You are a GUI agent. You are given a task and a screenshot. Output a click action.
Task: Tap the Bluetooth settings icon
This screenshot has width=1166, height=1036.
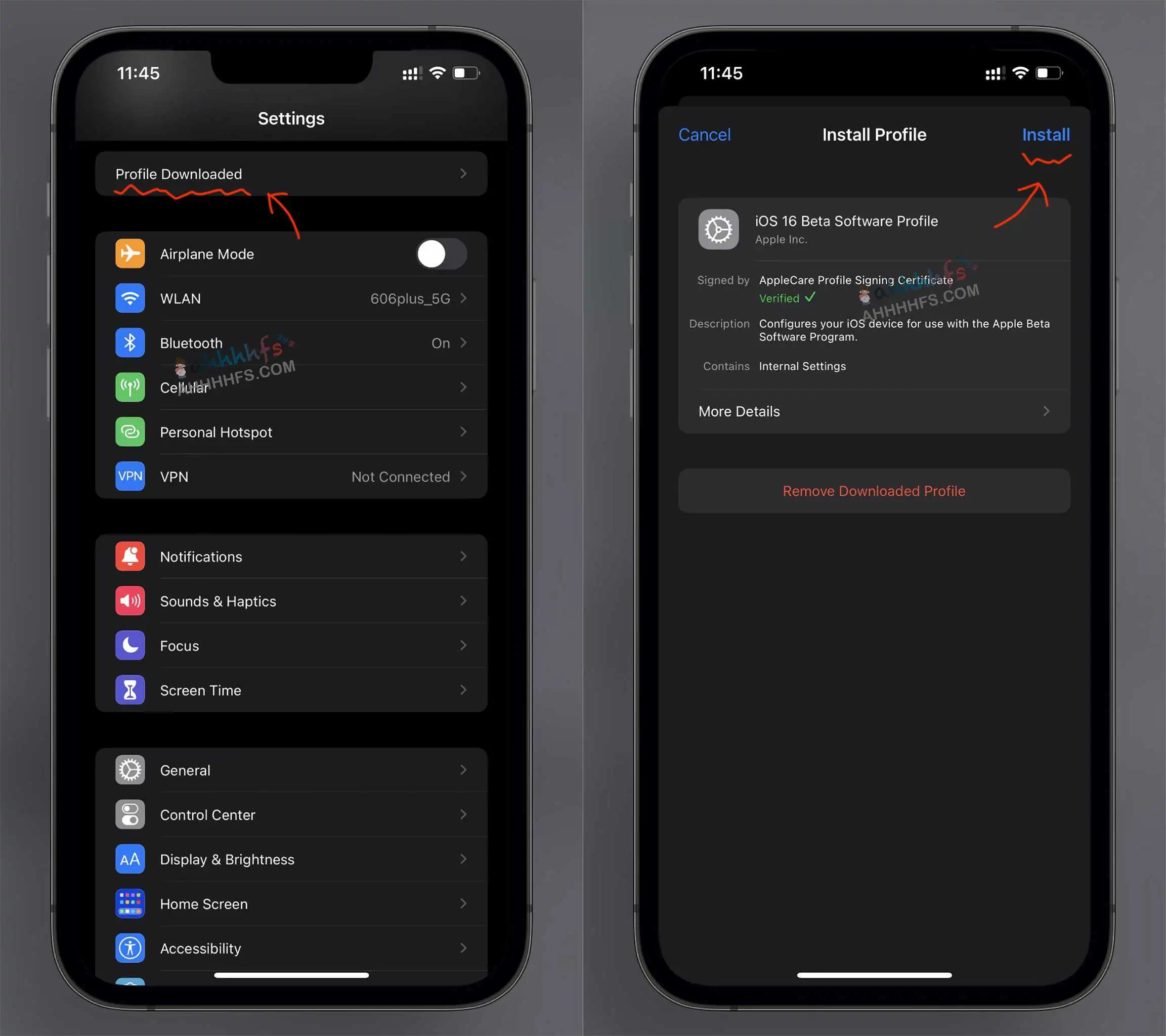coord(130,343)
